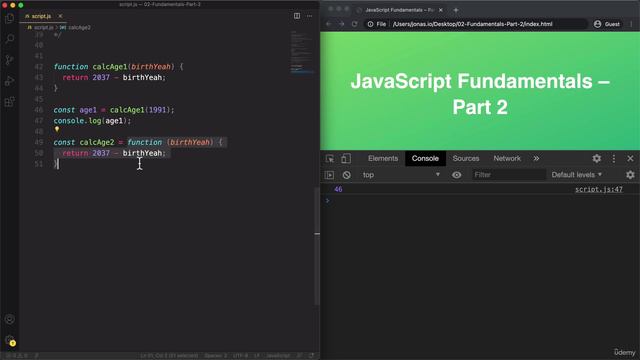Open the editor More Actions menu

pyautogui.click(x=309, y=16)
